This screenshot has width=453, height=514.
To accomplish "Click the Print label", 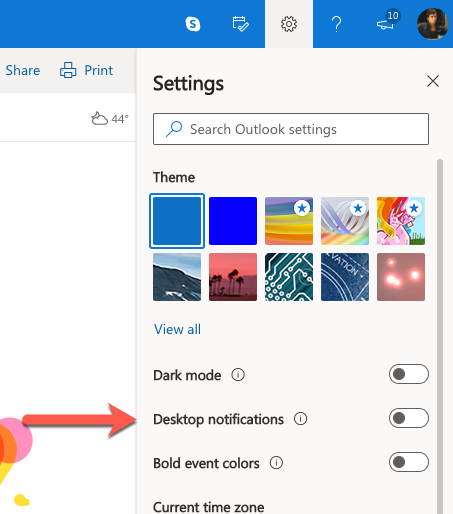I will (99, 70).
